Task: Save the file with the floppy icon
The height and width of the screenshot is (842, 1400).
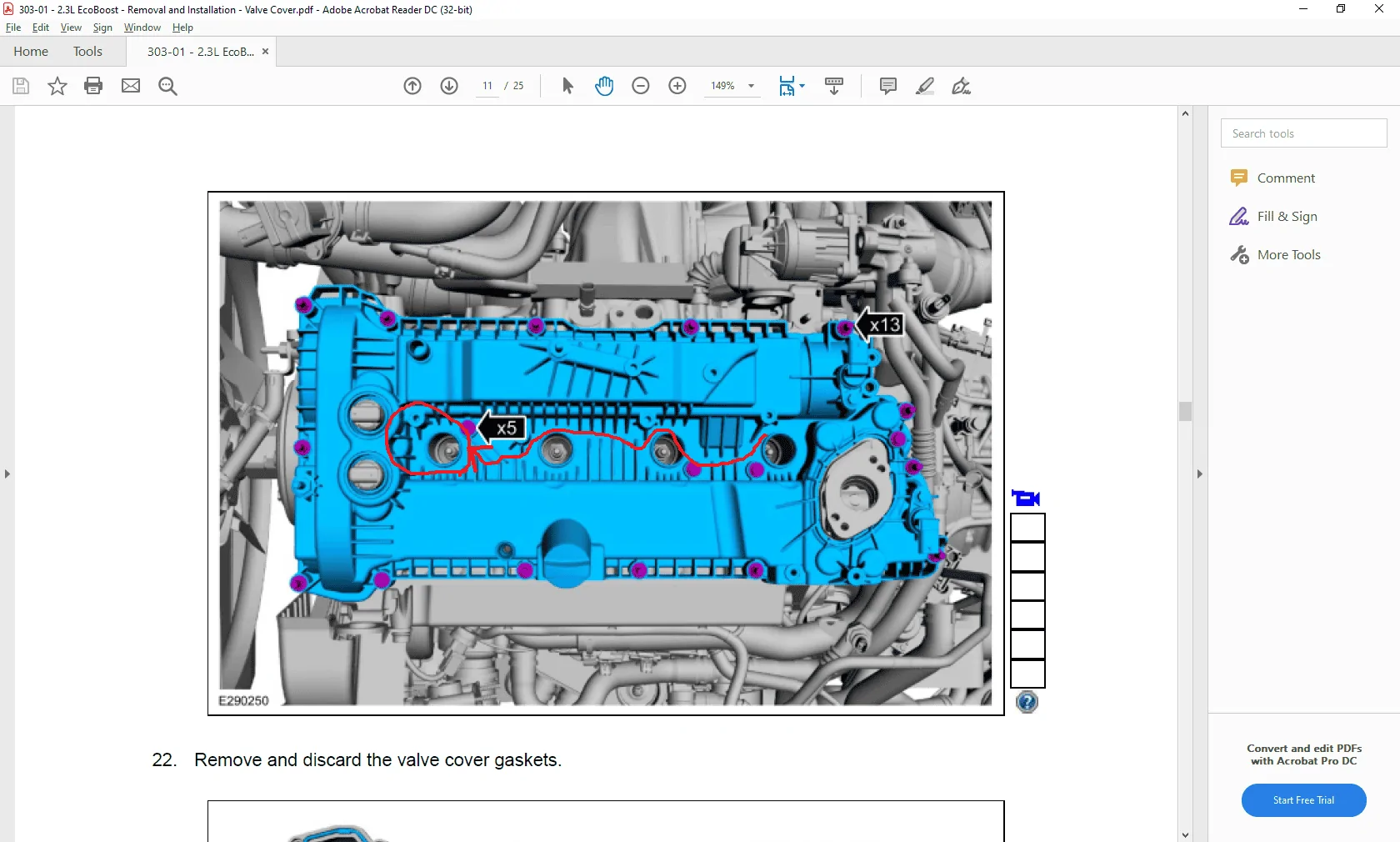Action: point(21,86)
